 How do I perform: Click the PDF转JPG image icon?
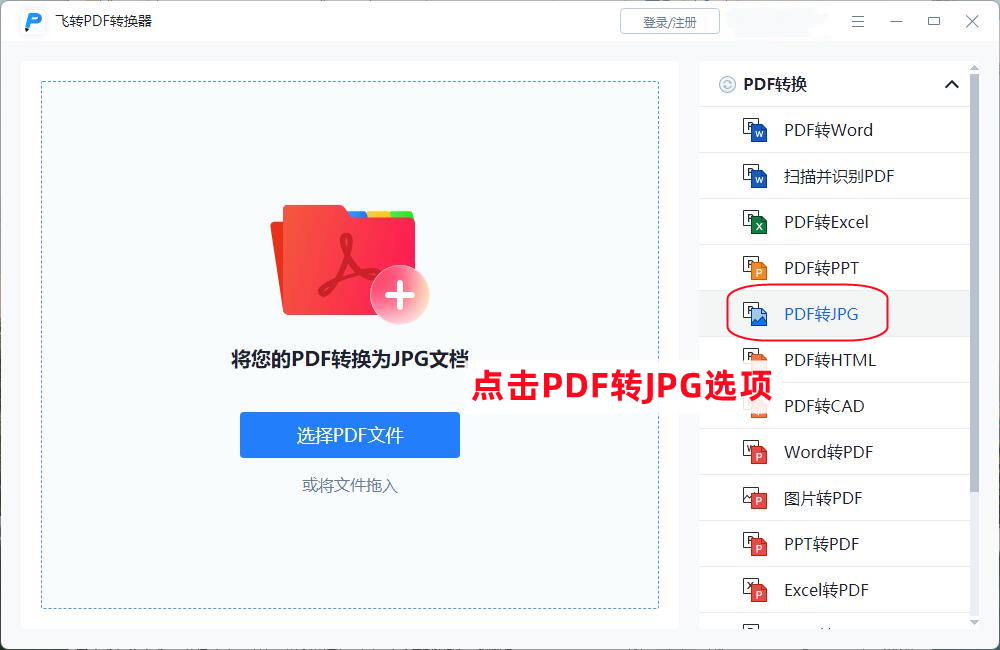[755, 314]
